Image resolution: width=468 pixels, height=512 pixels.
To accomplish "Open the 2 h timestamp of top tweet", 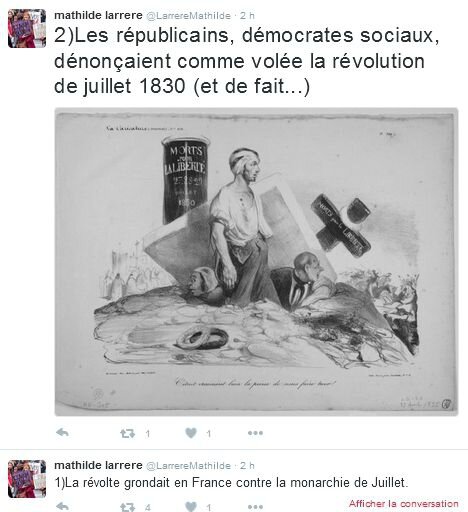I will (247, 16).
